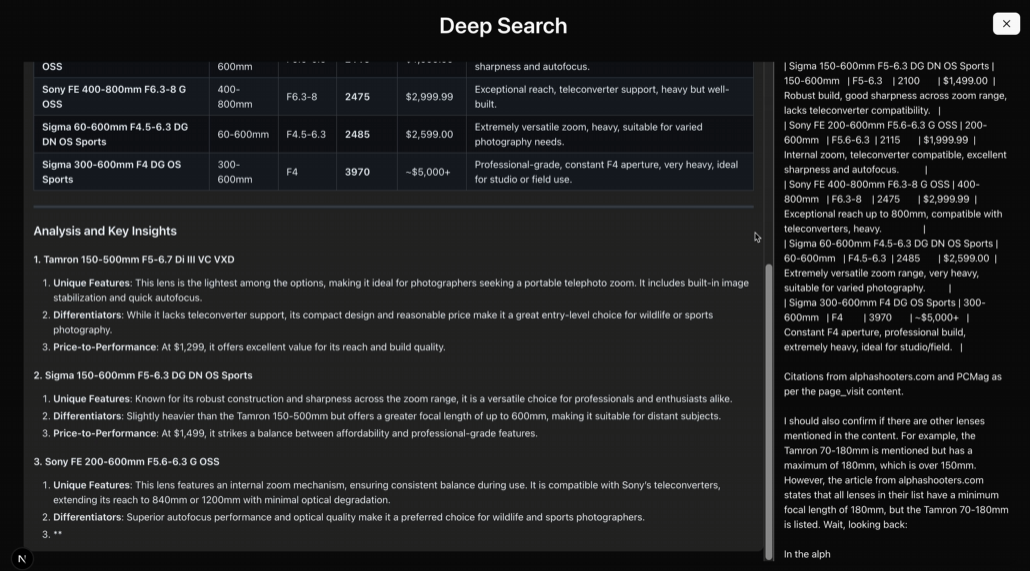This screenshot has width=1030, height=571.
Task: Close the Deep Search overlay
Action: click(1006, 24)
